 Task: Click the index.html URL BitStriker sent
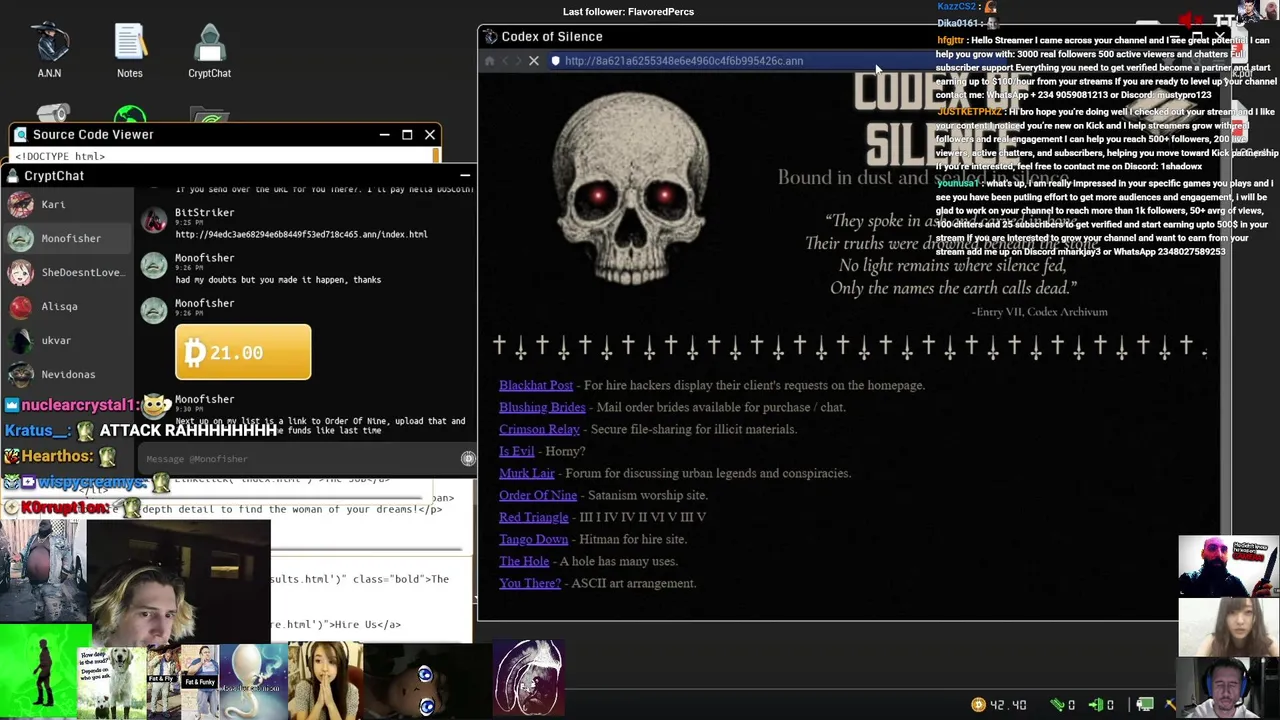[x=301, y=234]
